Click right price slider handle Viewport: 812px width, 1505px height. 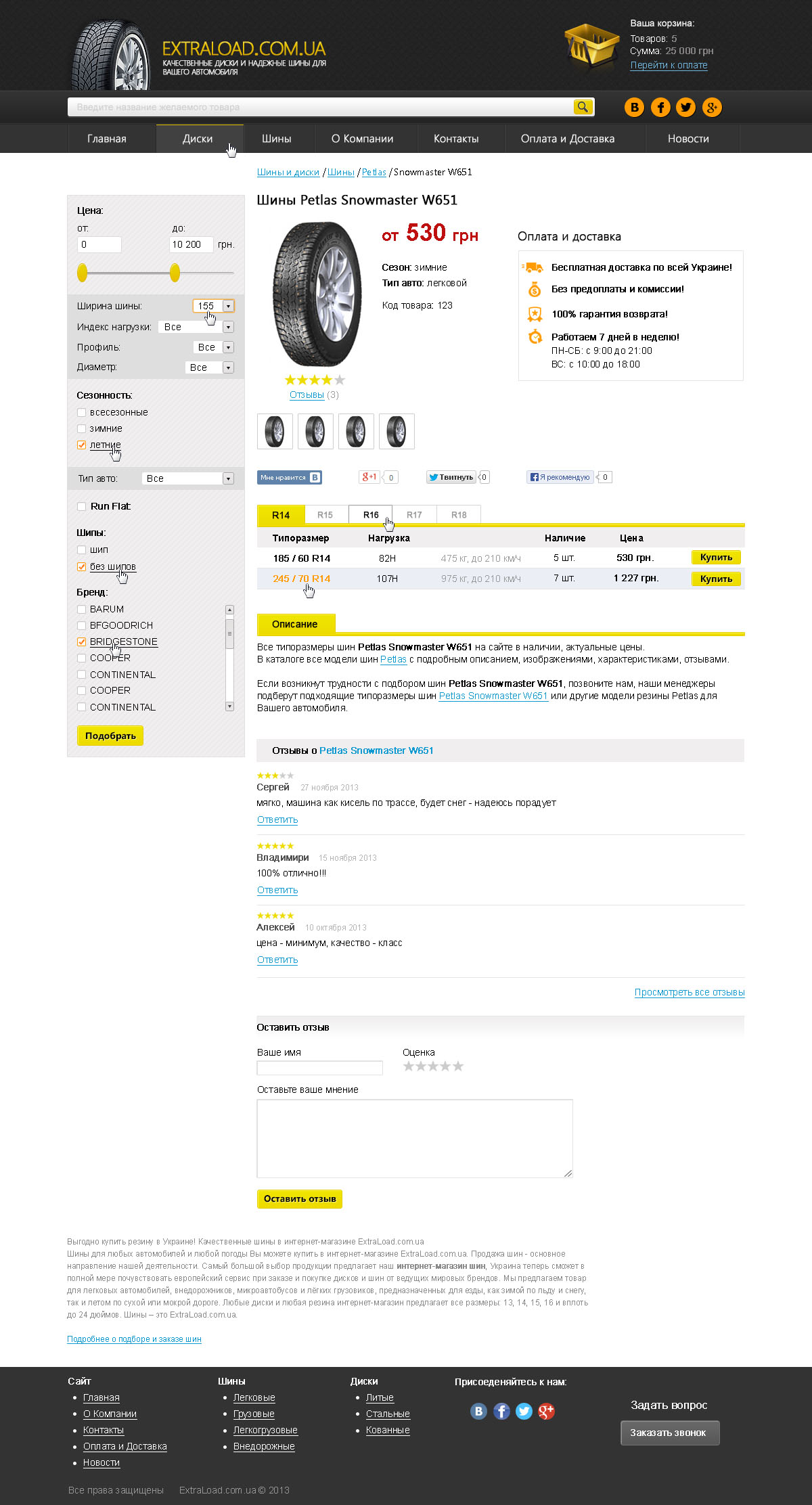tap(175, 273)
